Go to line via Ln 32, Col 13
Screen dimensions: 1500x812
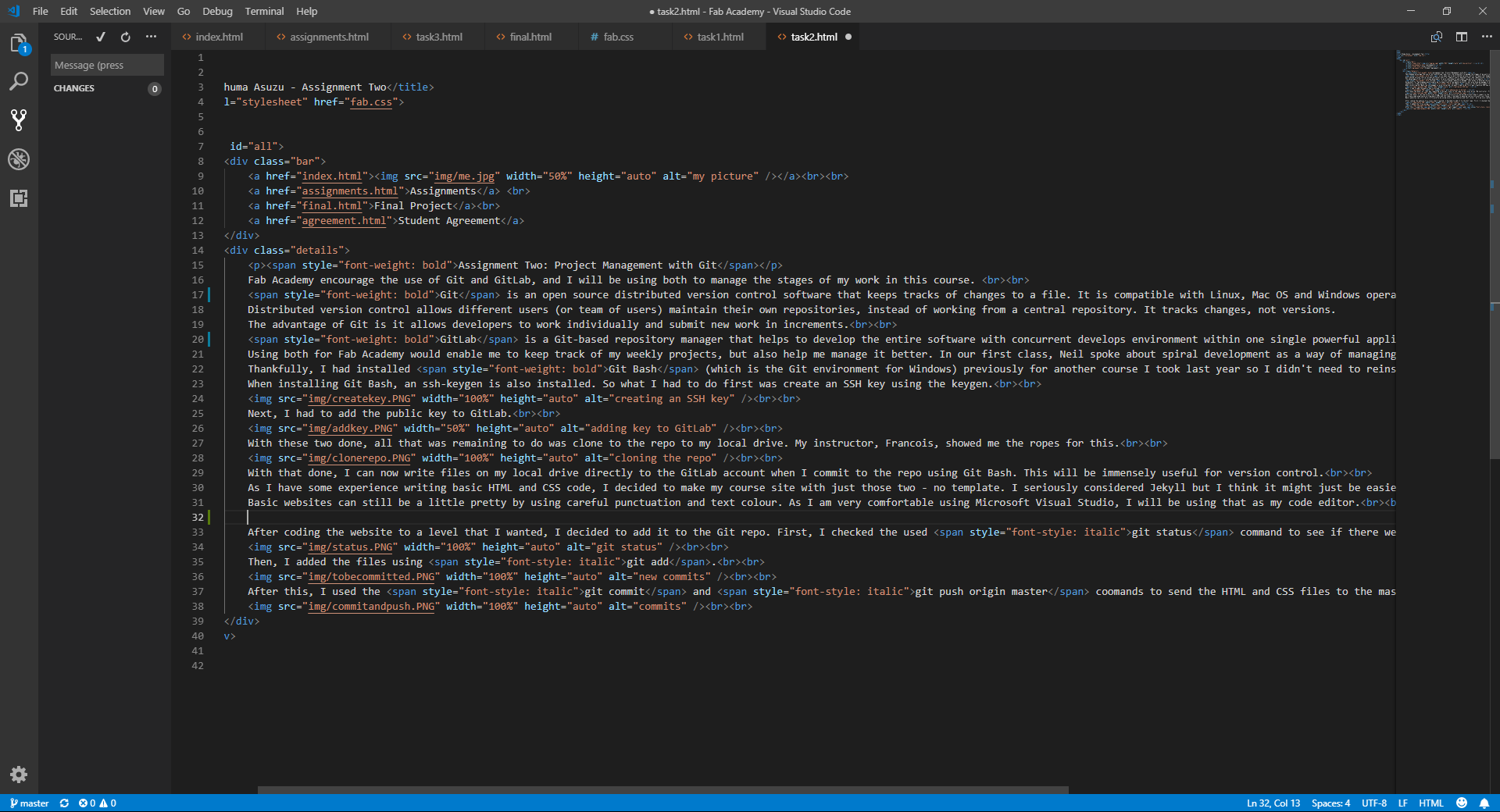coord(1273,803)
